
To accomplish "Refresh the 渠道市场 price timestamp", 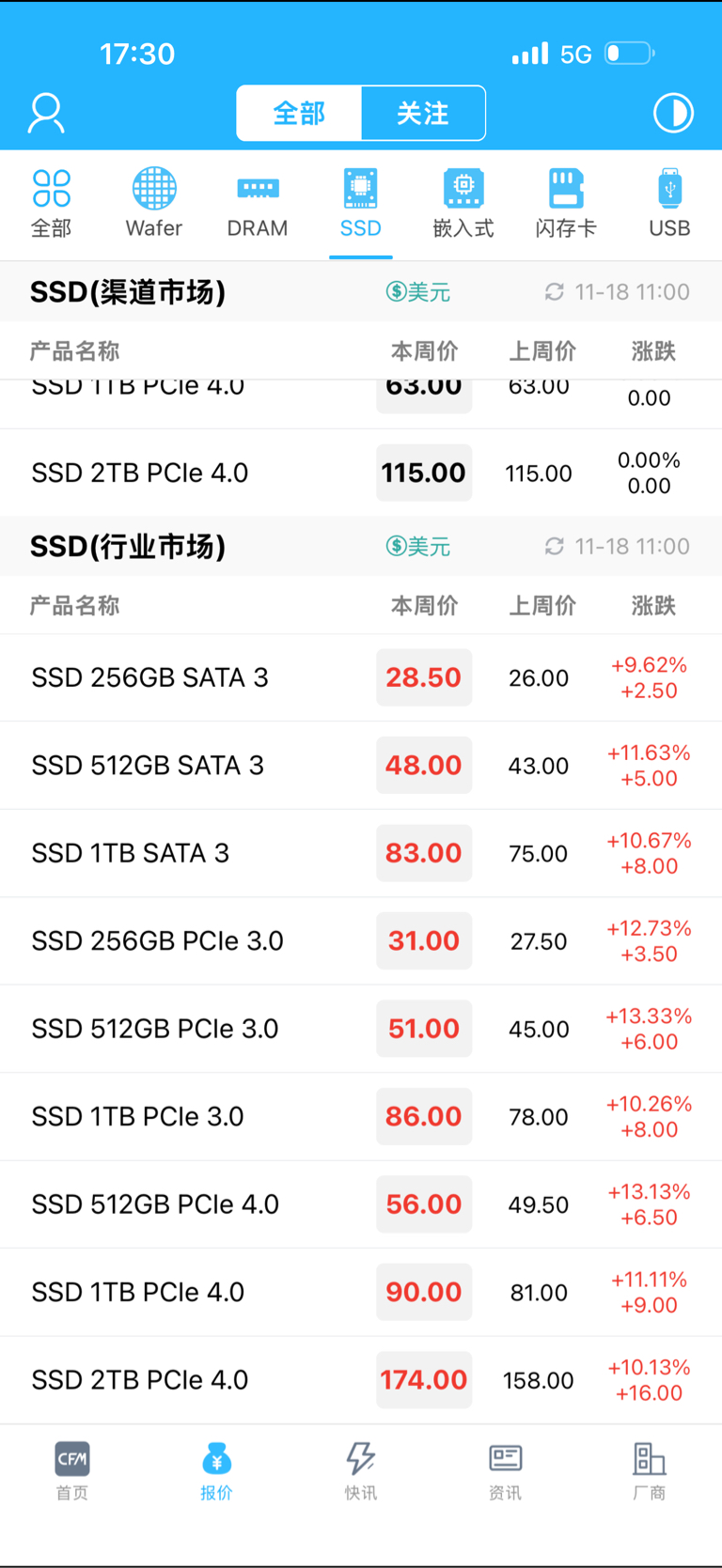I will tap(555, 292).
